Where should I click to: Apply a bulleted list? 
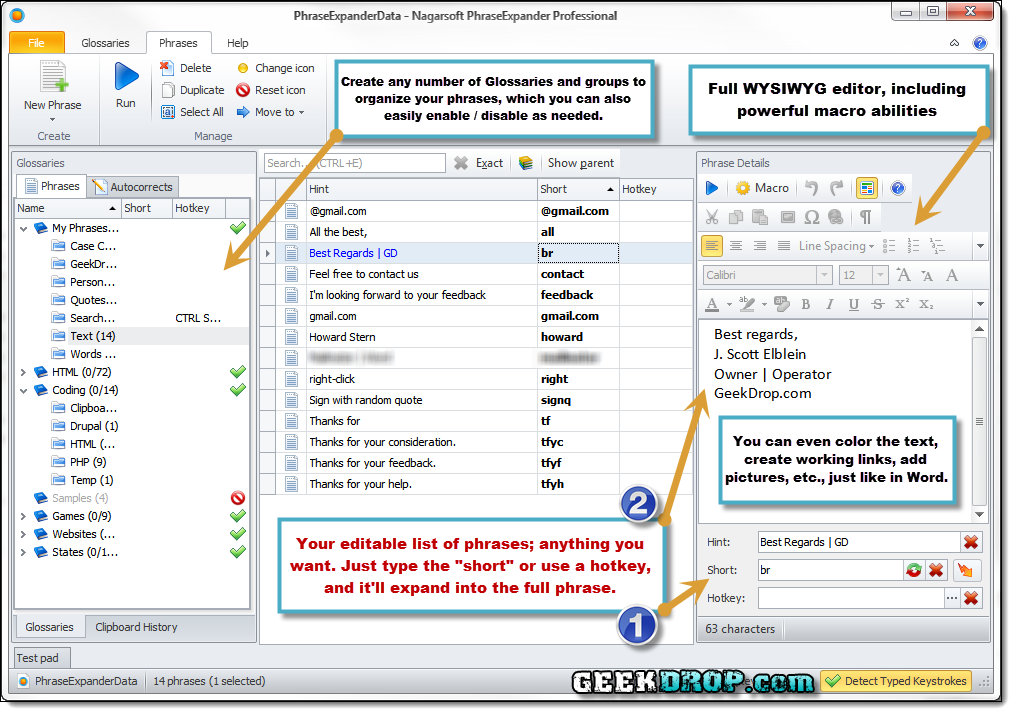click(x=889, y=246)
